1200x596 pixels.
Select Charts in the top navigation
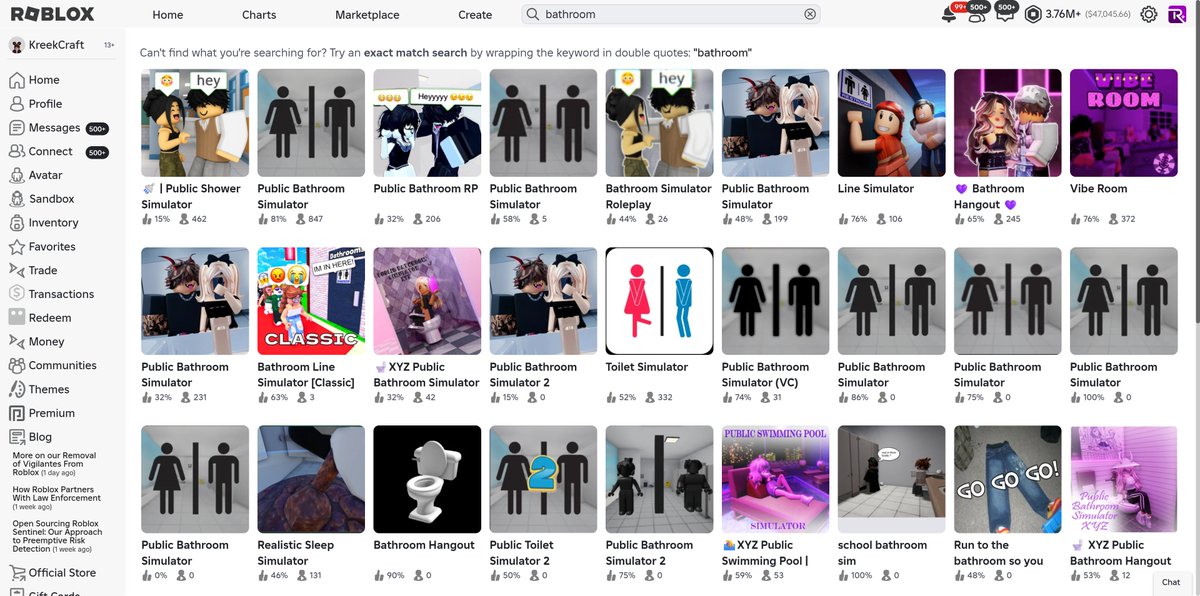click(x=259, y=15)
